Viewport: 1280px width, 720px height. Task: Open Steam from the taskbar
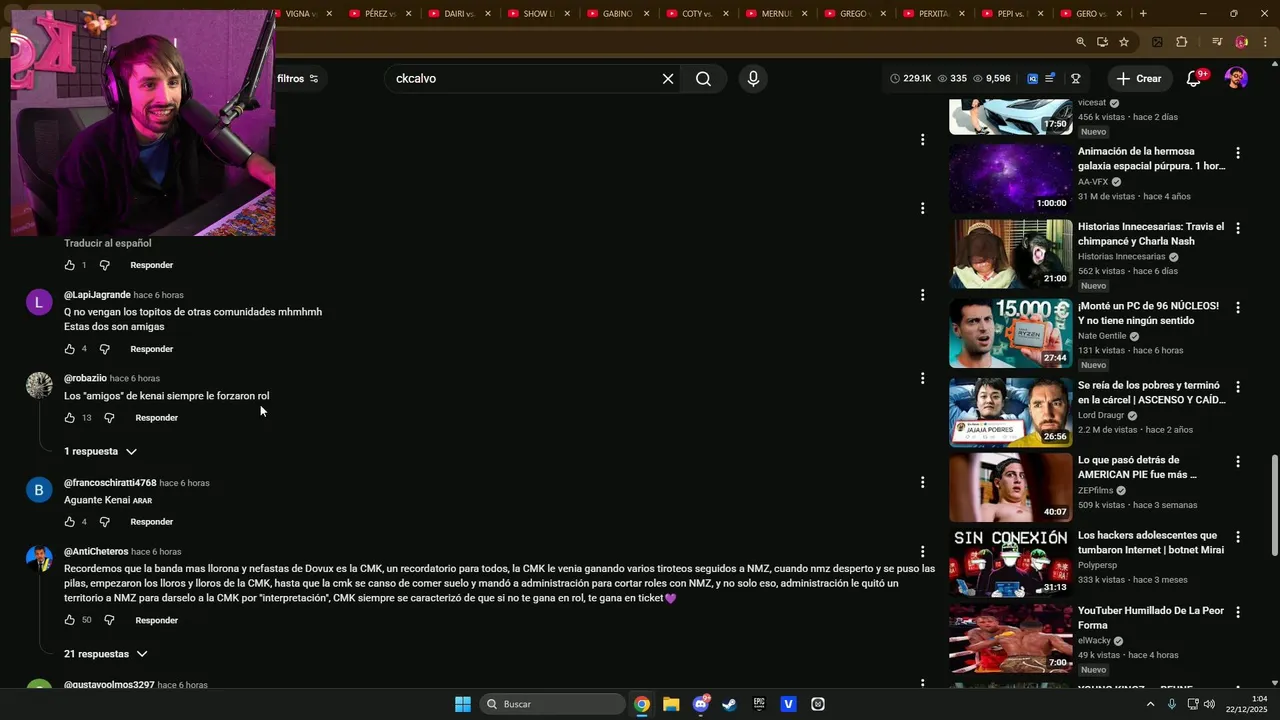pyautogui.click(x=730, y=704)
